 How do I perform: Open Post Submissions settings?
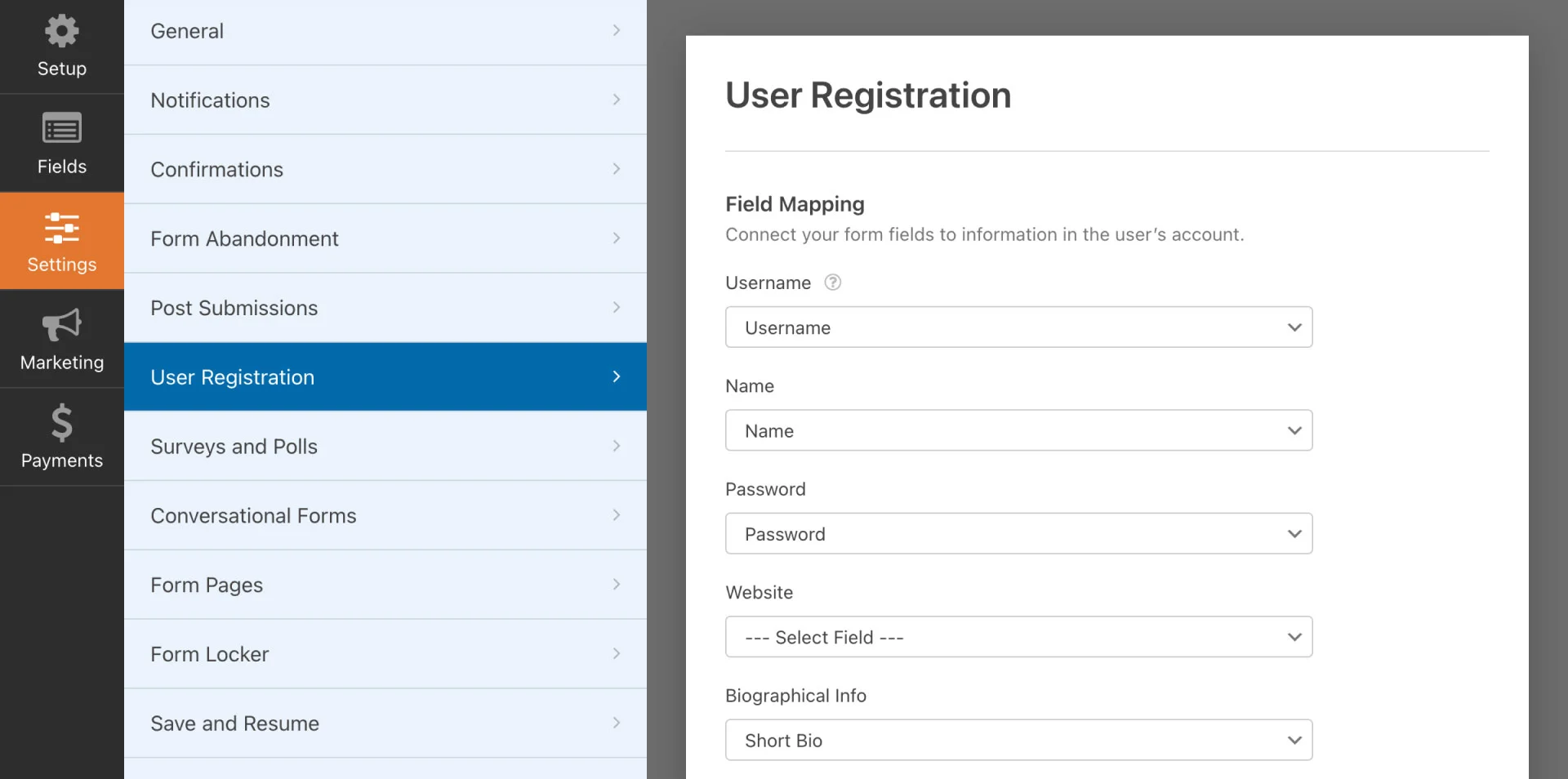click(x=234, y=308)
